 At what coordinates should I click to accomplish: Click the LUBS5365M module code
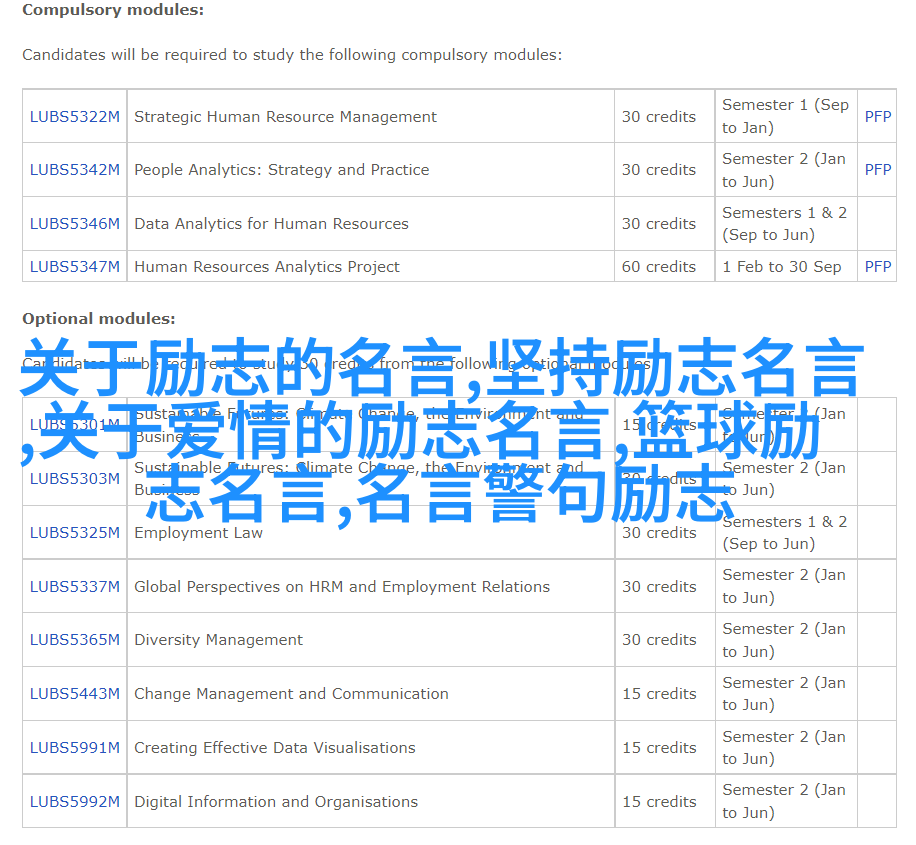click(74, 640)
